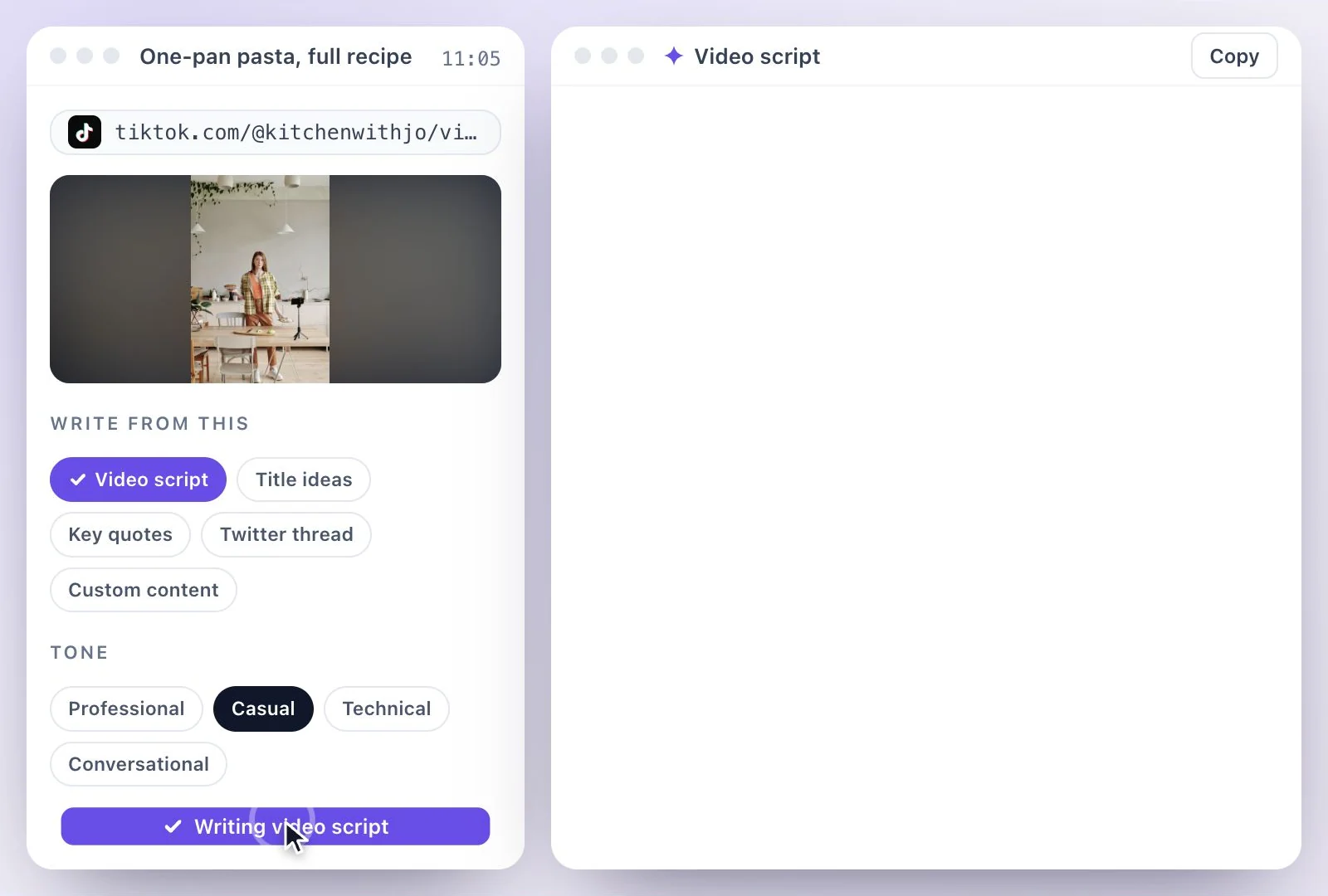This screenshot has width=1328, height=896.
Task: Choose the Technical tone
Action: tap(387, 709)
